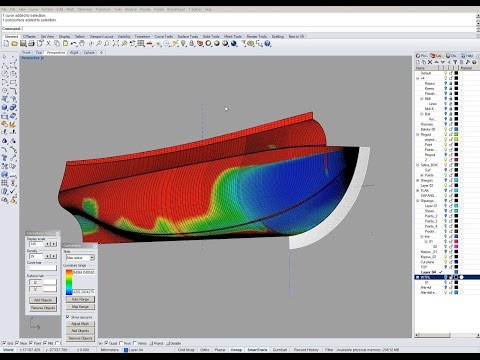This screenshot has height=360, width=480.
Task: Click the blue Help question mark icon
Action: coord(267,43)
